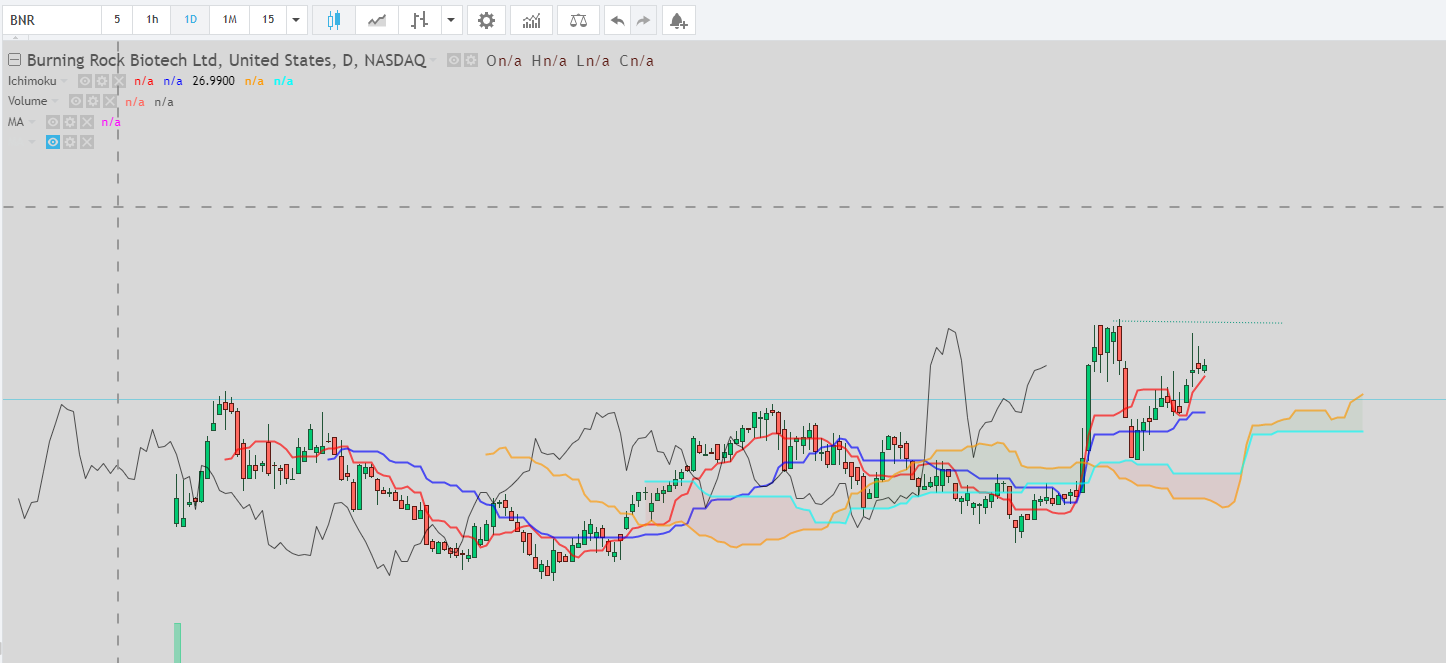1446x663 pixels.
Task: Remove the Ichimoku indicator with X
Action: point(119,81)
